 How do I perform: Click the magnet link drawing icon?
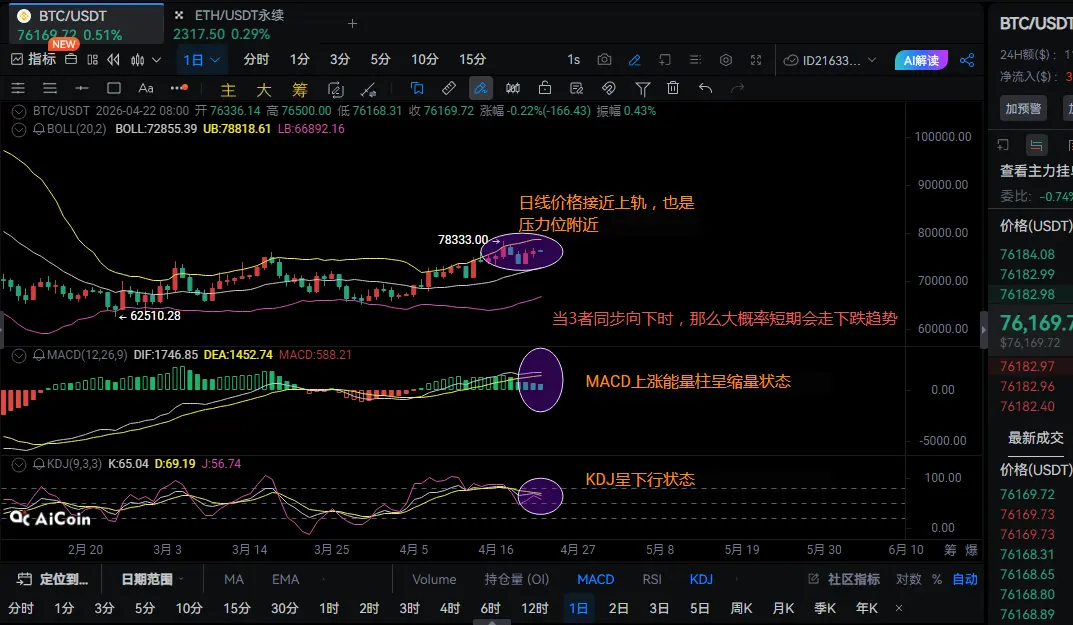[x=608, y=88]
